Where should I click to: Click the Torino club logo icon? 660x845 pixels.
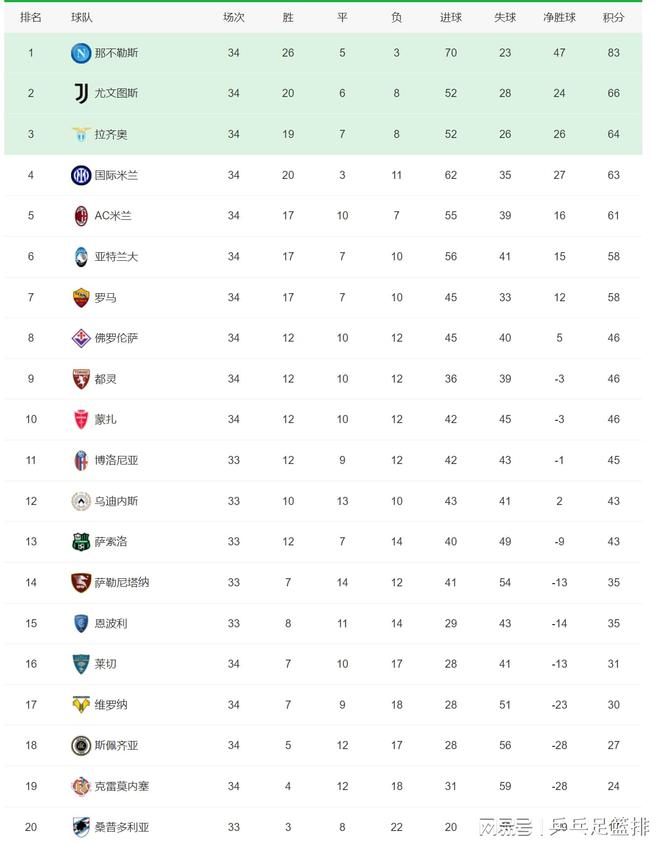pyautogui.click(x=81, y=379)
